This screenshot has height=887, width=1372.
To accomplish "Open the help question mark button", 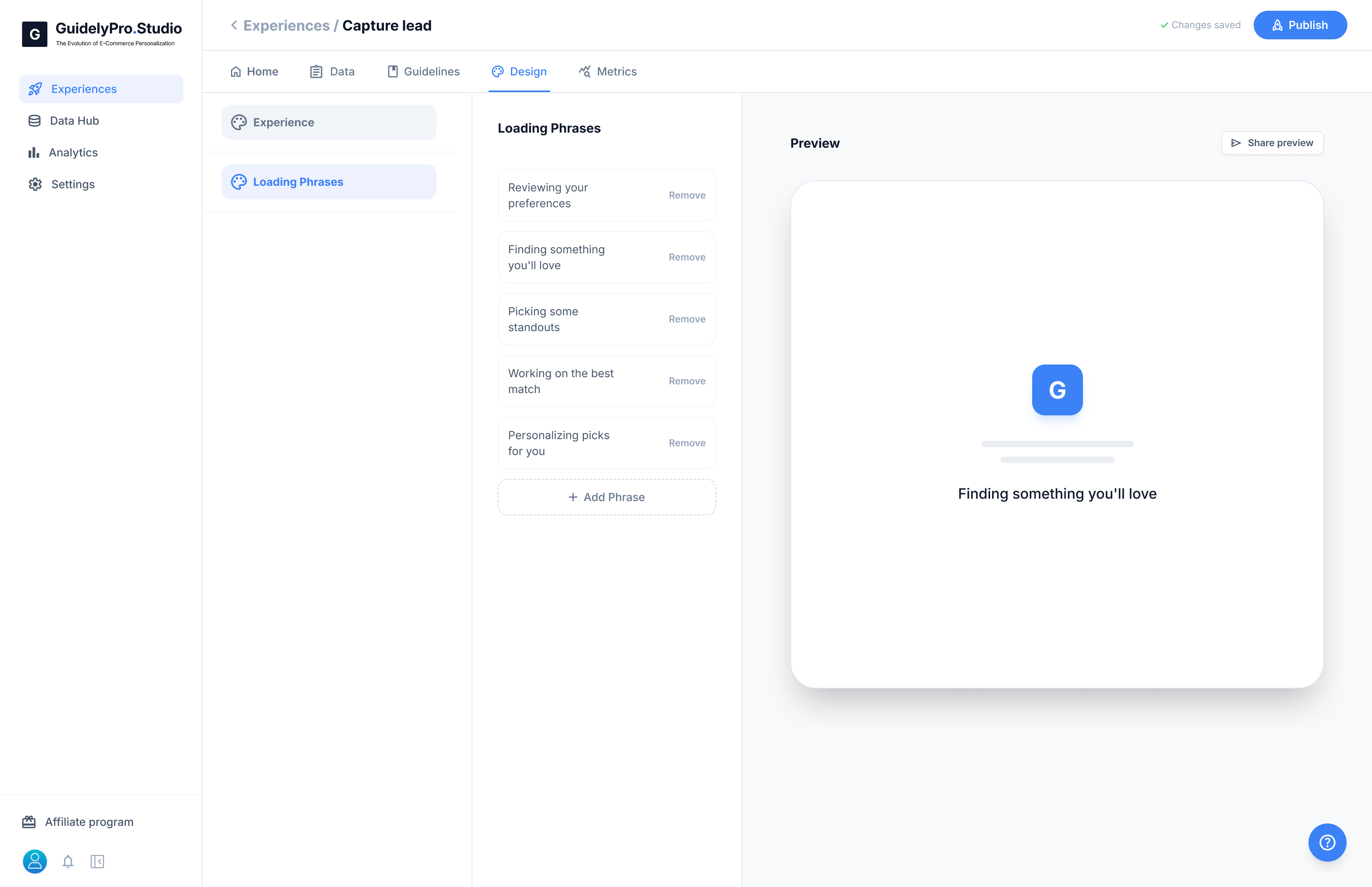I will 1328,842.
